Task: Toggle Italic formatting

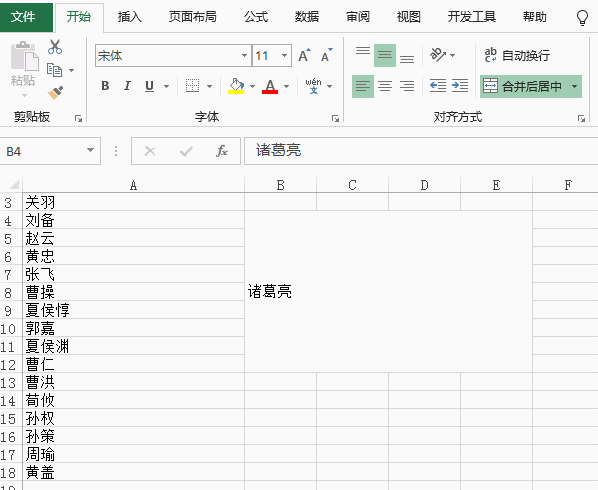Action: [x=127, y=86]
